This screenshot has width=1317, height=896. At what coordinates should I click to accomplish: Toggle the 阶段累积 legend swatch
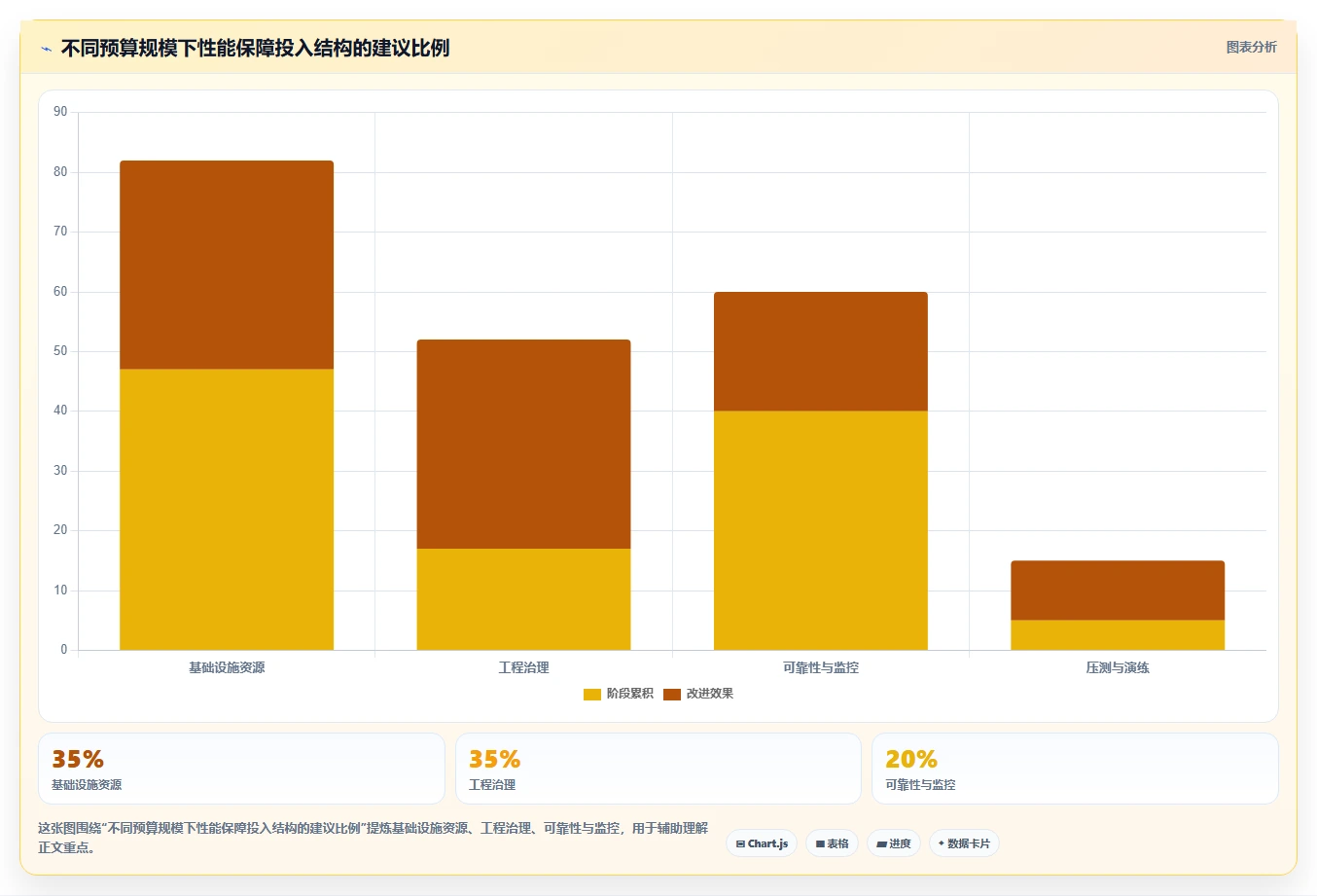[592, 694]
